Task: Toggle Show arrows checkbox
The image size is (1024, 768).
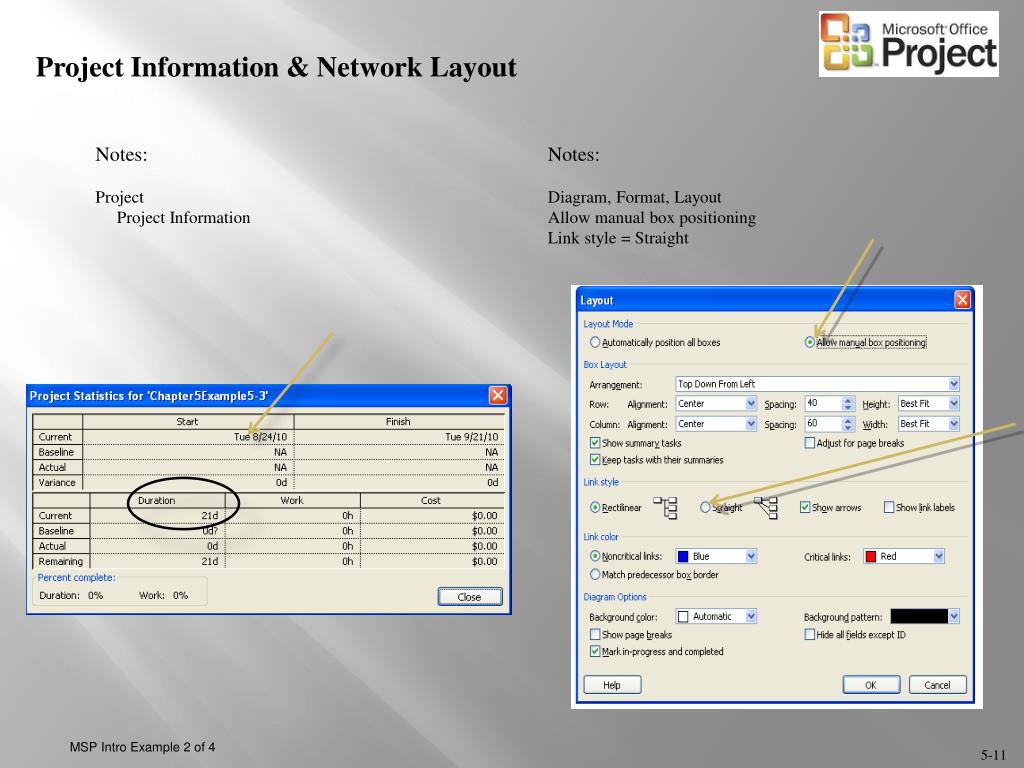Action: (805, 507)
